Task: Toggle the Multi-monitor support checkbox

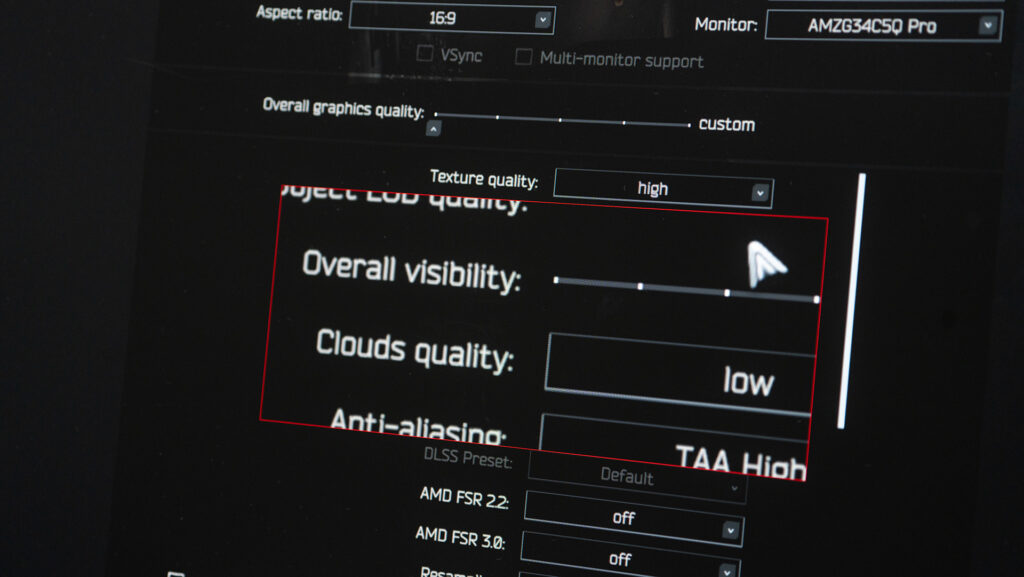Action: [x=523, y=57]
